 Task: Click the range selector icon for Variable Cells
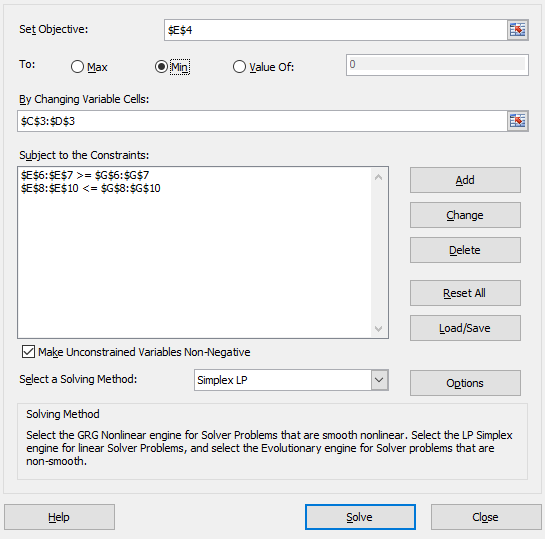517,121
